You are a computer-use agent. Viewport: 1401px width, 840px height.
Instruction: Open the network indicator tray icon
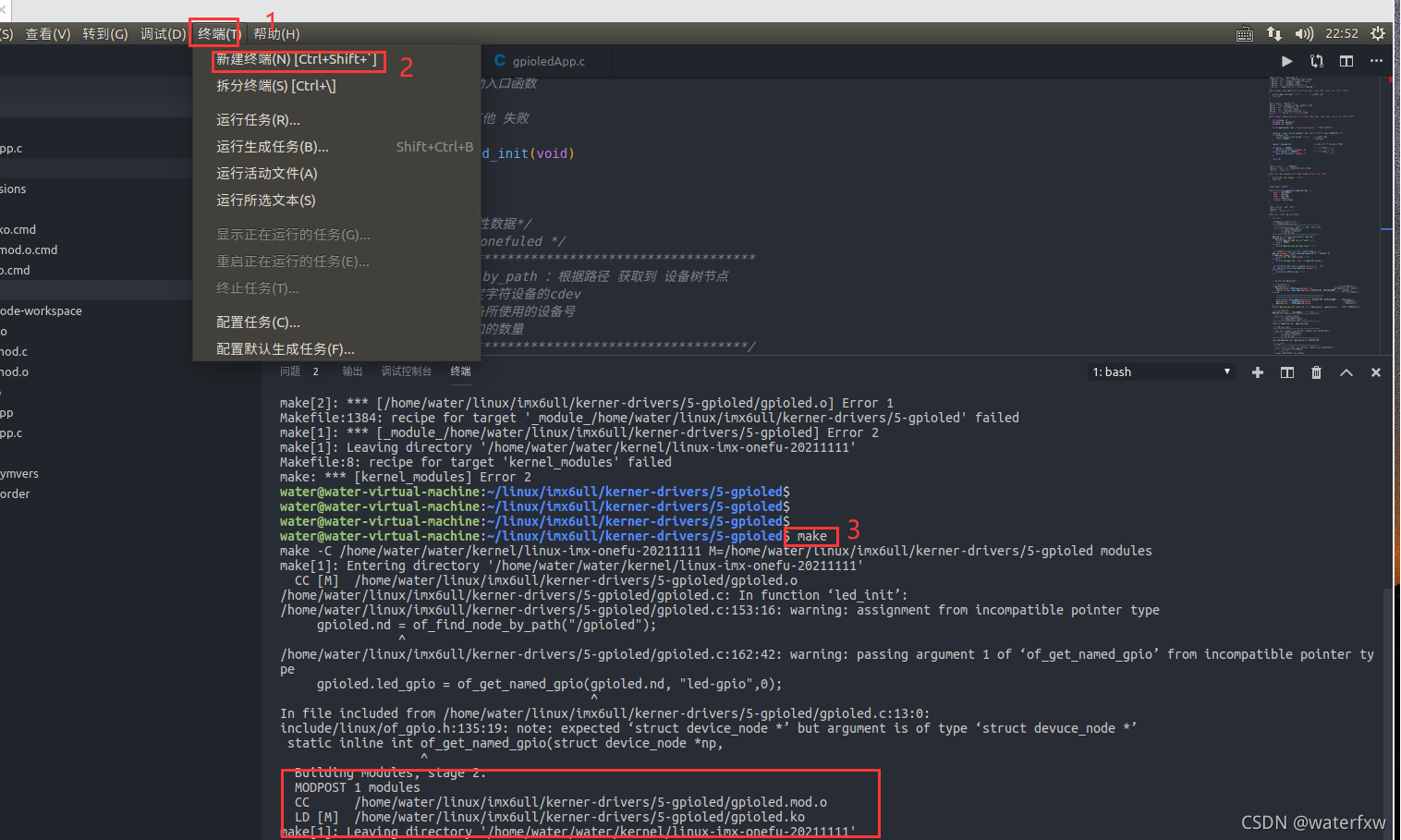(1274, 33)
